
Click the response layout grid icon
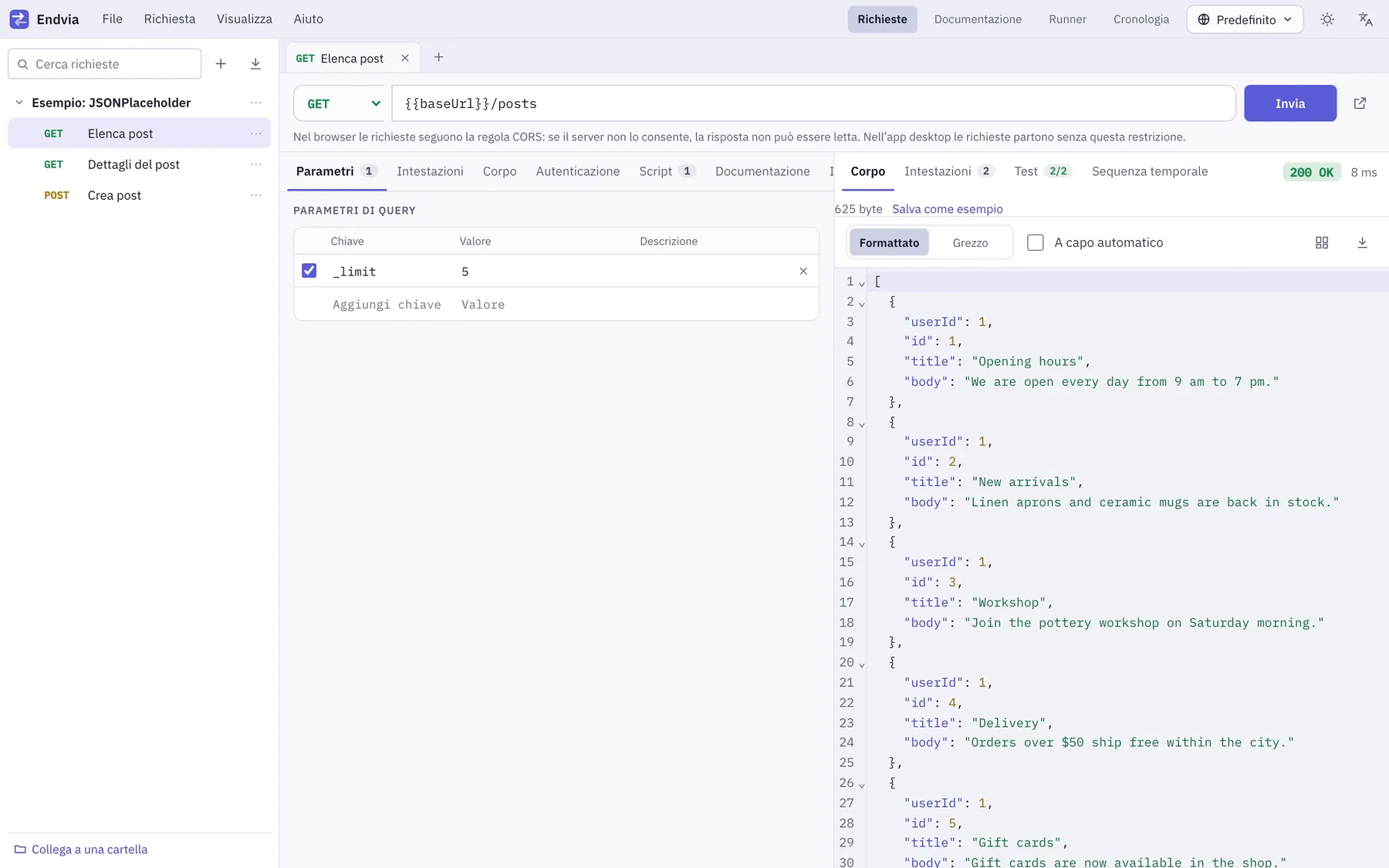(1322, 242)
